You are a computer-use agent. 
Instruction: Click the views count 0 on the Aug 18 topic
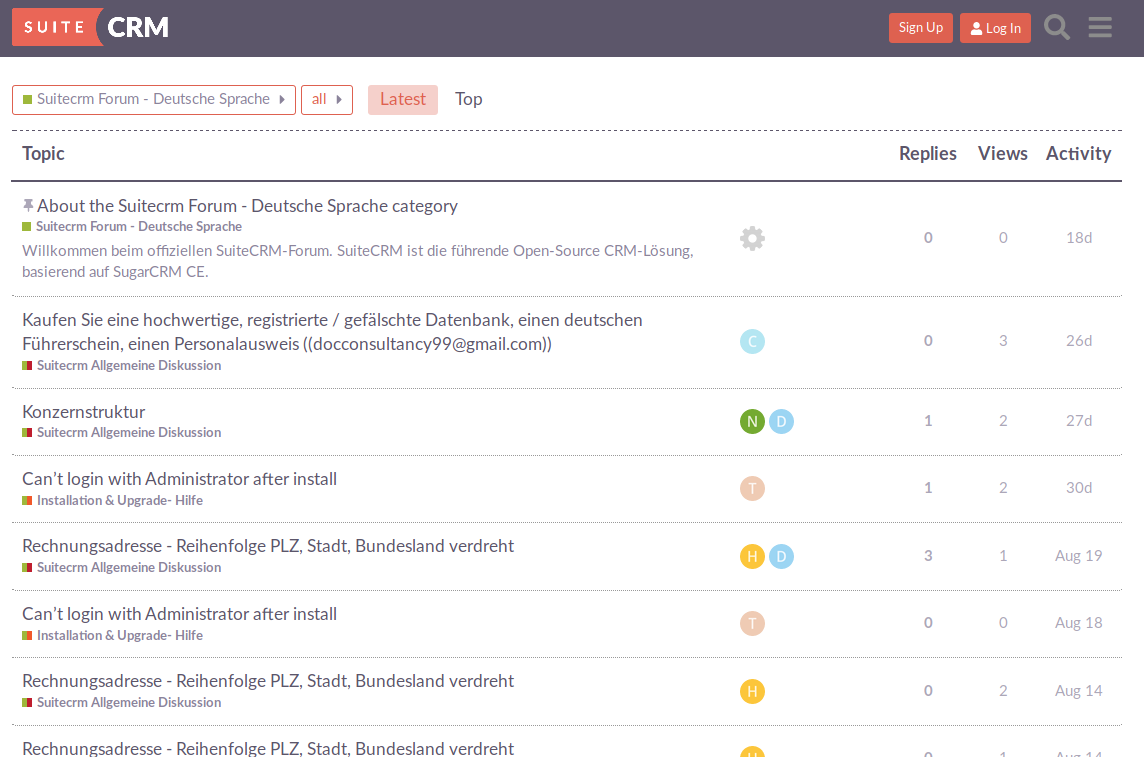[x=1003, y=623]
